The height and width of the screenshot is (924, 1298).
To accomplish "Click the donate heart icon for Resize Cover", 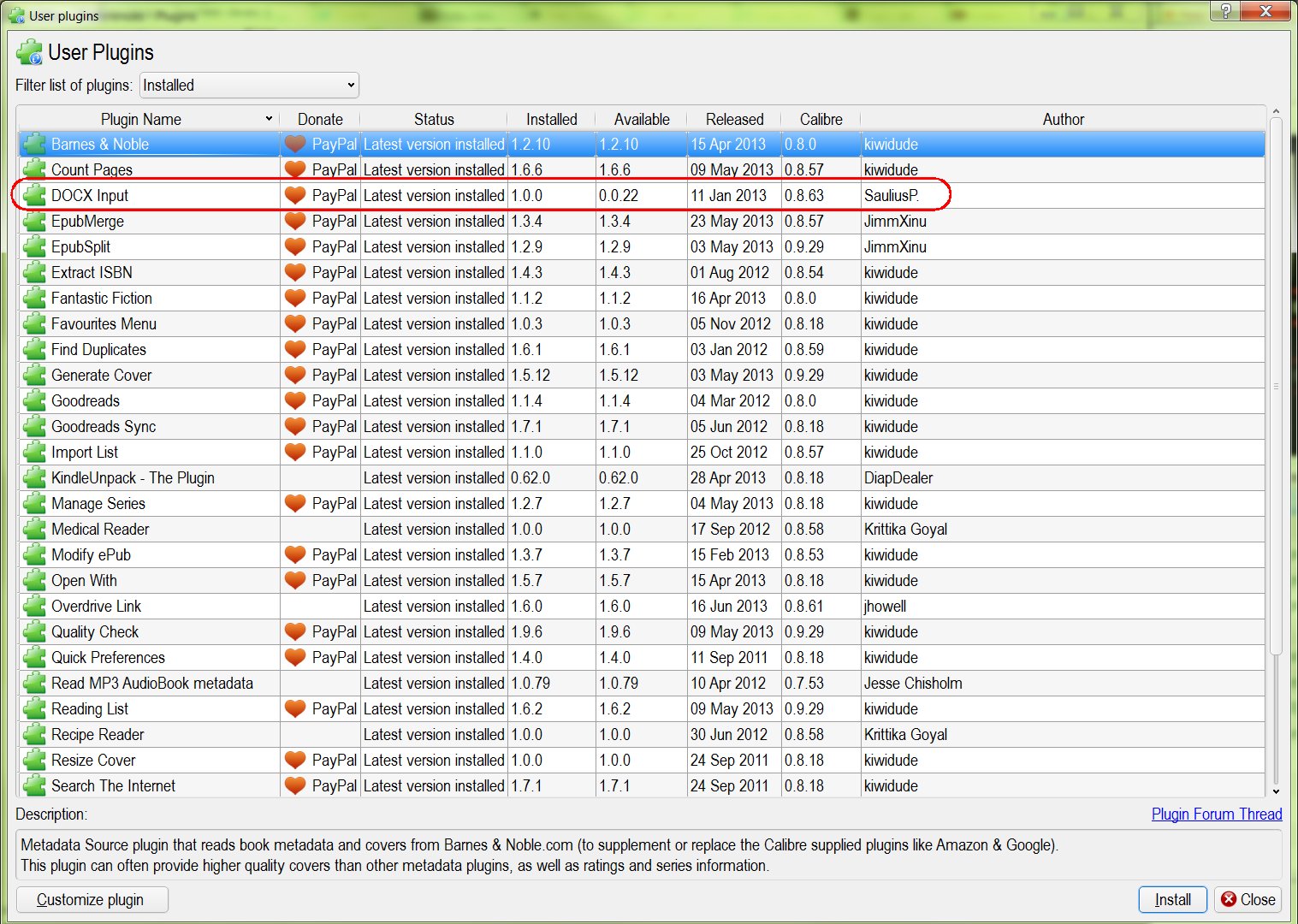I will (x=295, y=760).
